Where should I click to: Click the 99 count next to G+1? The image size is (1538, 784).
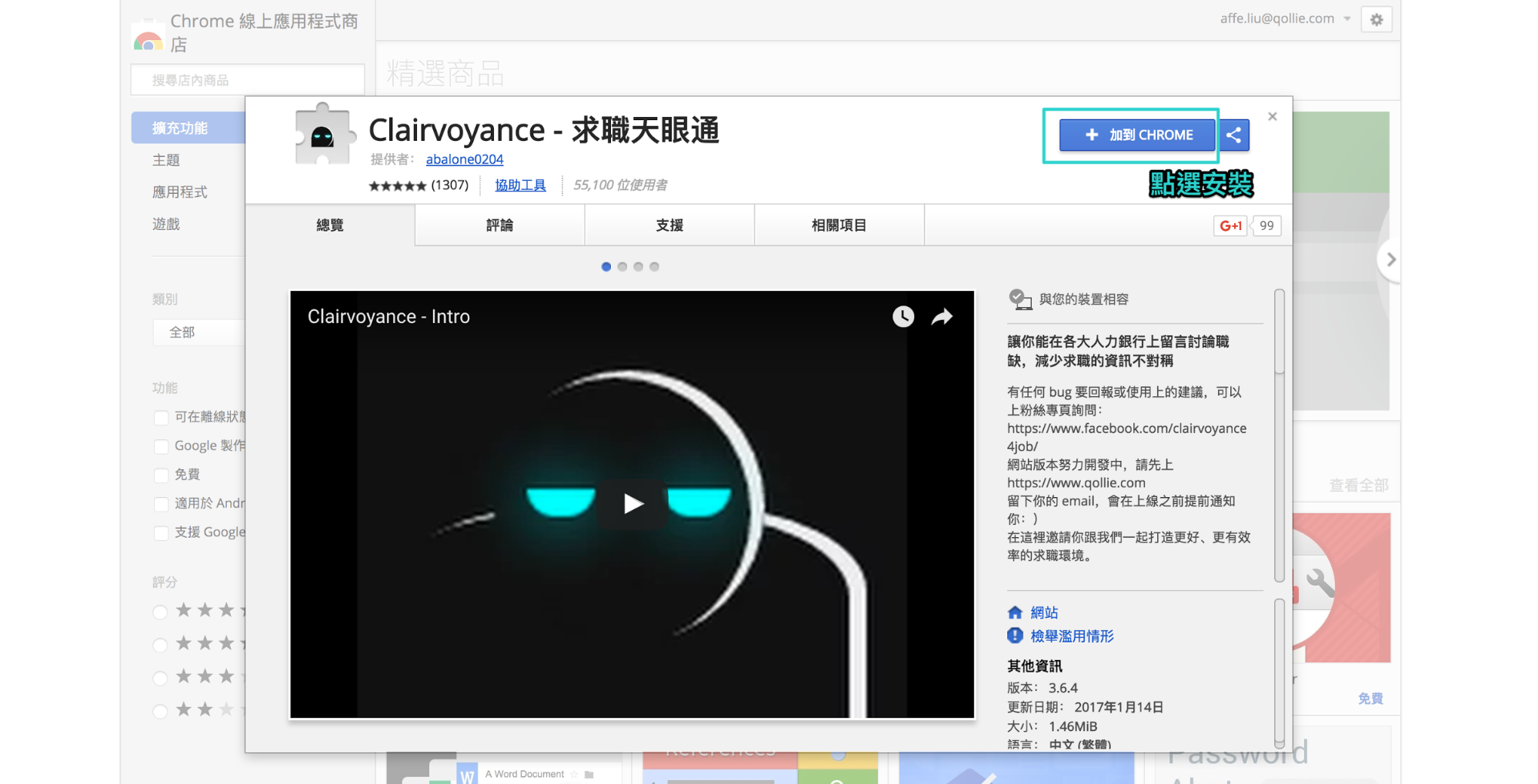pyautogui.click(x=1266, y=226)
